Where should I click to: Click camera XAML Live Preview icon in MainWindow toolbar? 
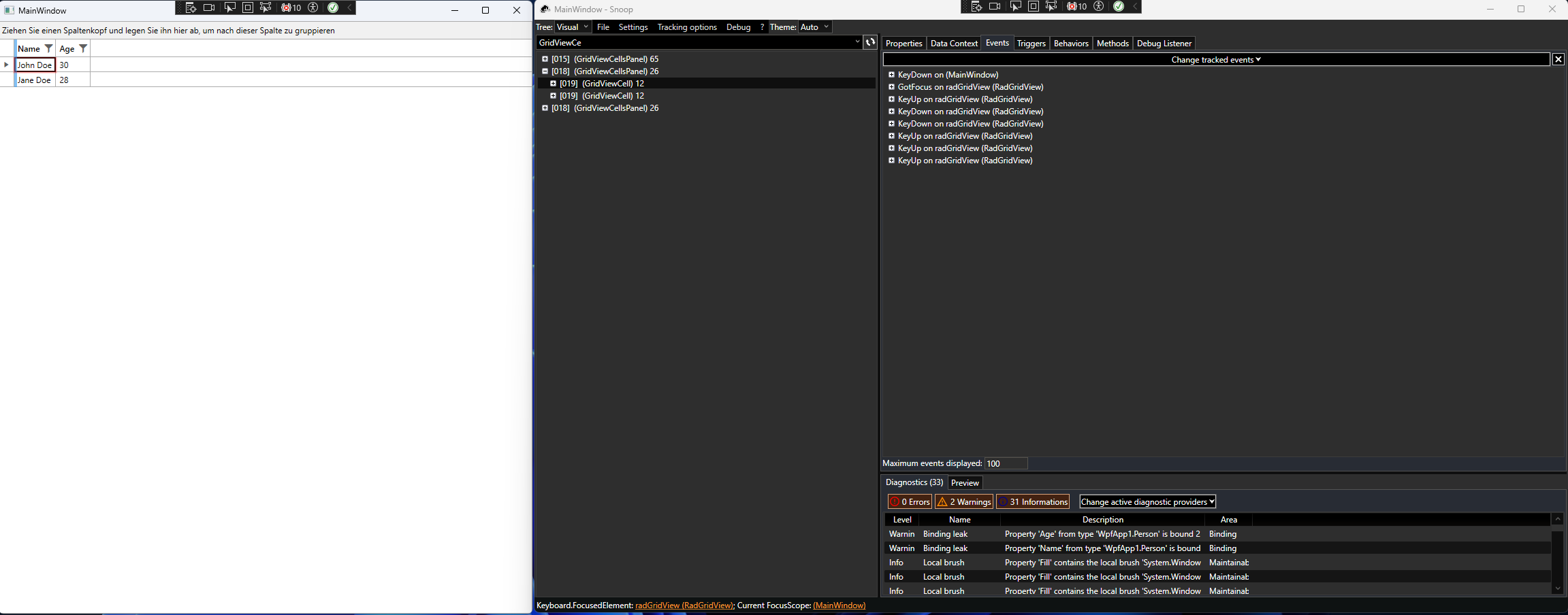(209, 7)
